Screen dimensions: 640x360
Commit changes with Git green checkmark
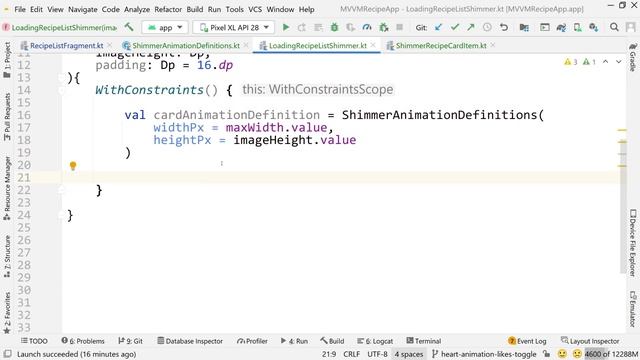(x=455, y=27)
